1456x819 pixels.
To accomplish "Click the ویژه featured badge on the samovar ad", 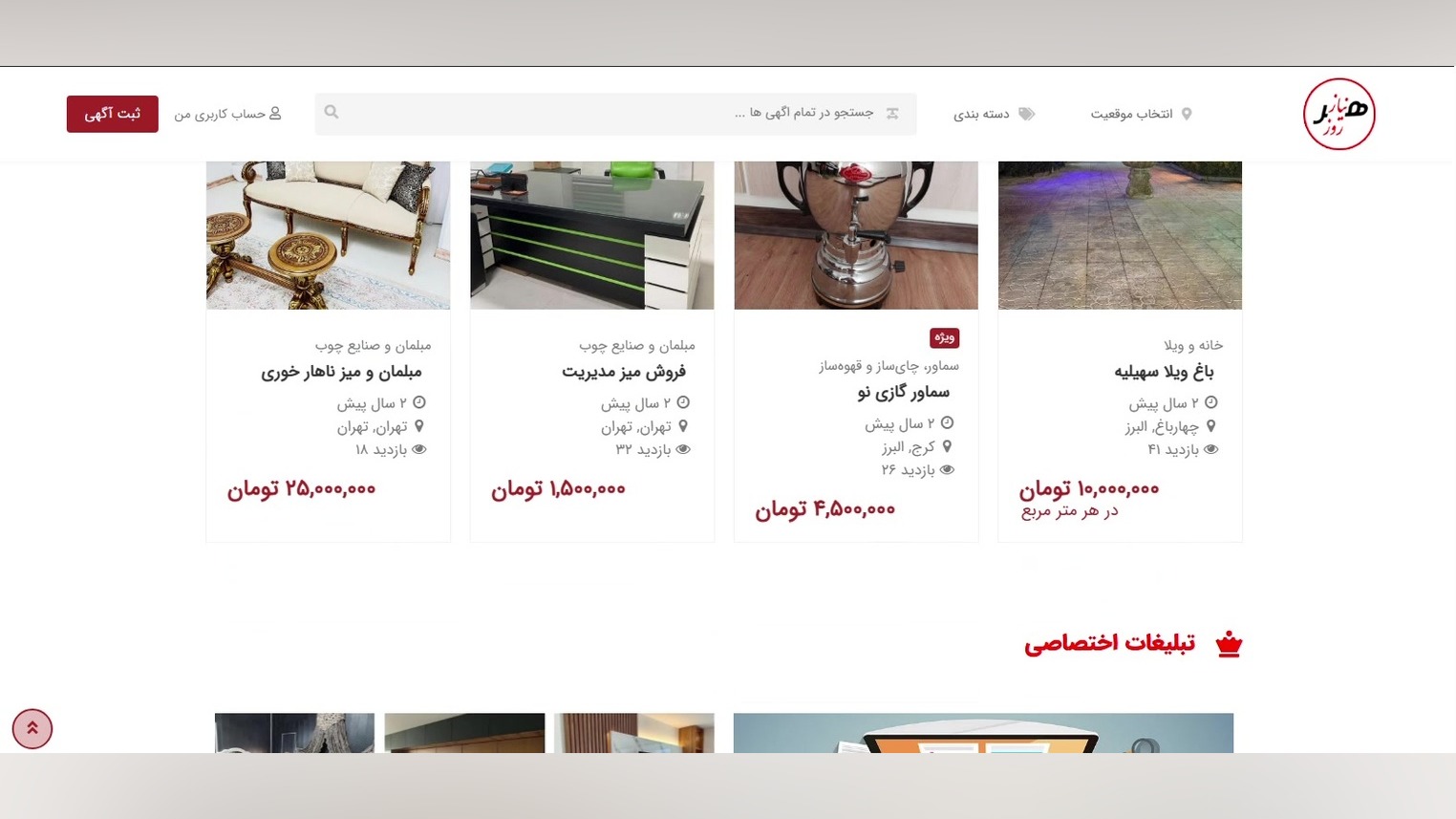I will click(944, 338).
